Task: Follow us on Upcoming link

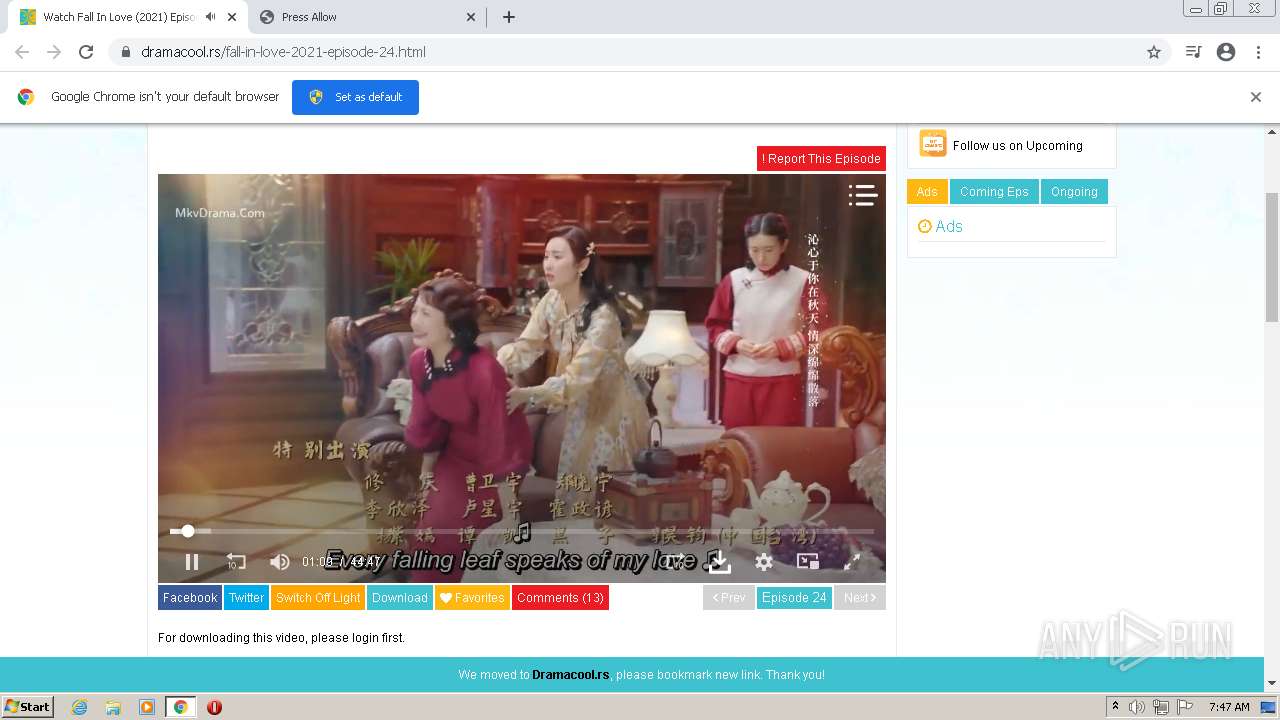Action: point(1017,145)
